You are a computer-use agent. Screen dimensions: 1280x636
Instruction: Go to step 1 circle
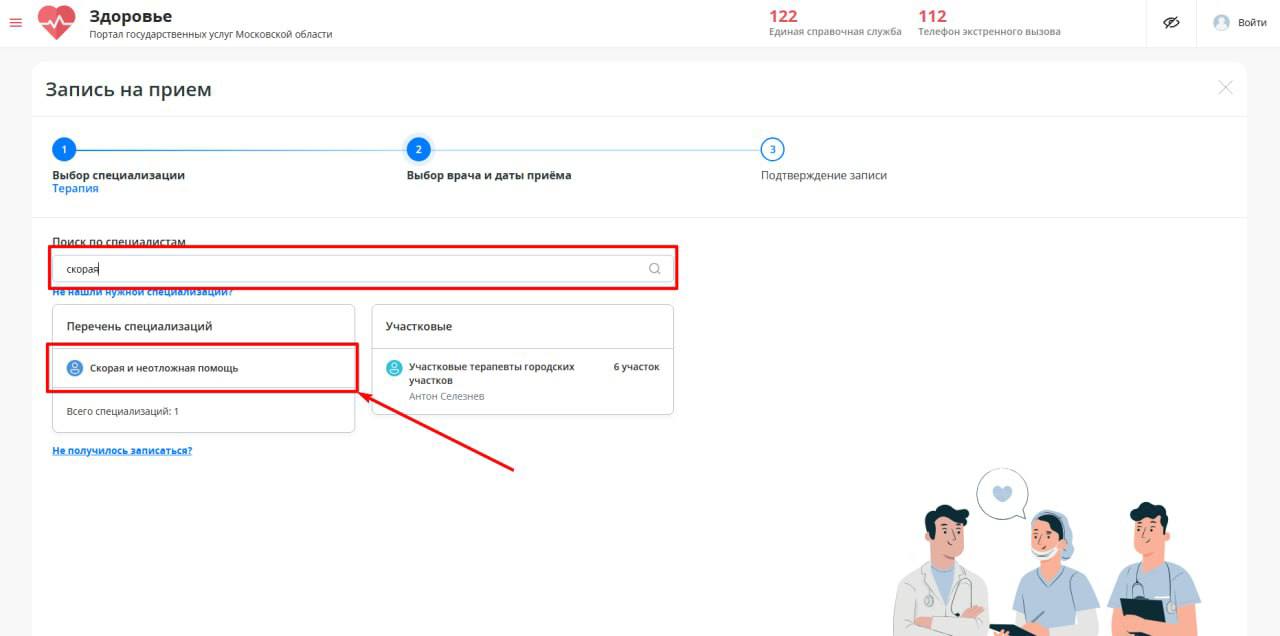pyautogui.click(x=64, y=150)
